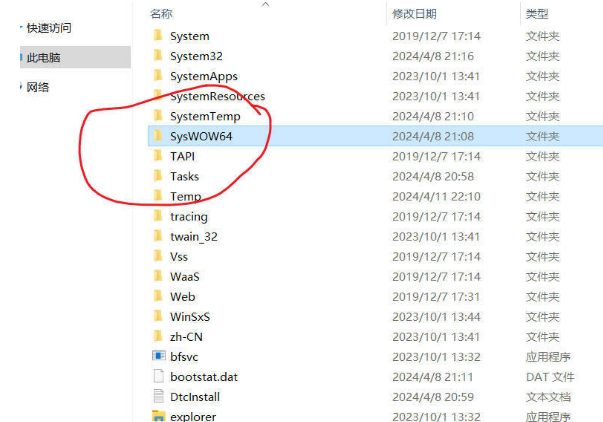This screenshot has width=603, height=422.
Task: Select the Web folder icon
Action: pos(158,296)
